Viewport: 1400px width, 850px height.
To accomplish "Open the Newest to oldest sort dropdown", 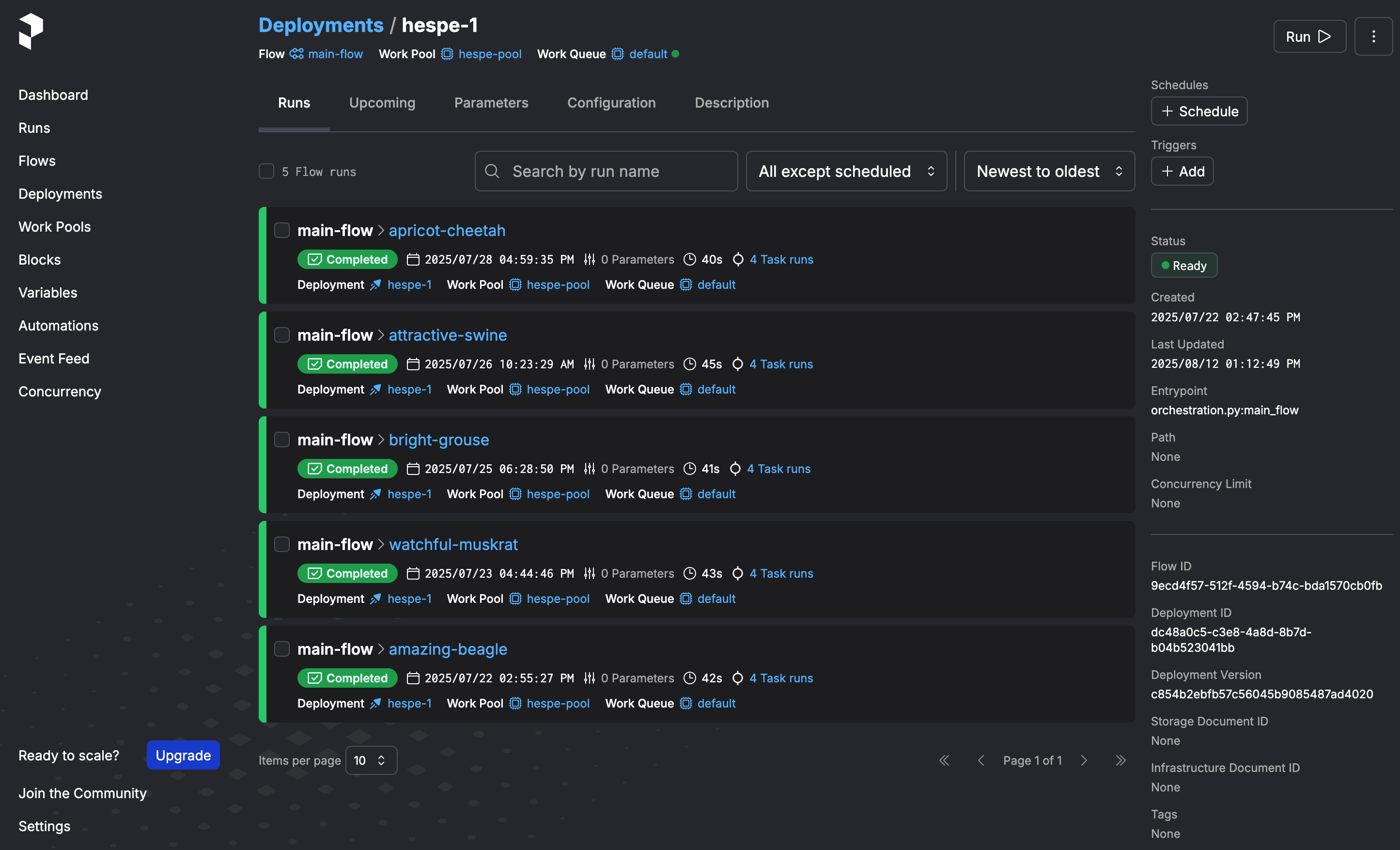I will coord(1048,171).
